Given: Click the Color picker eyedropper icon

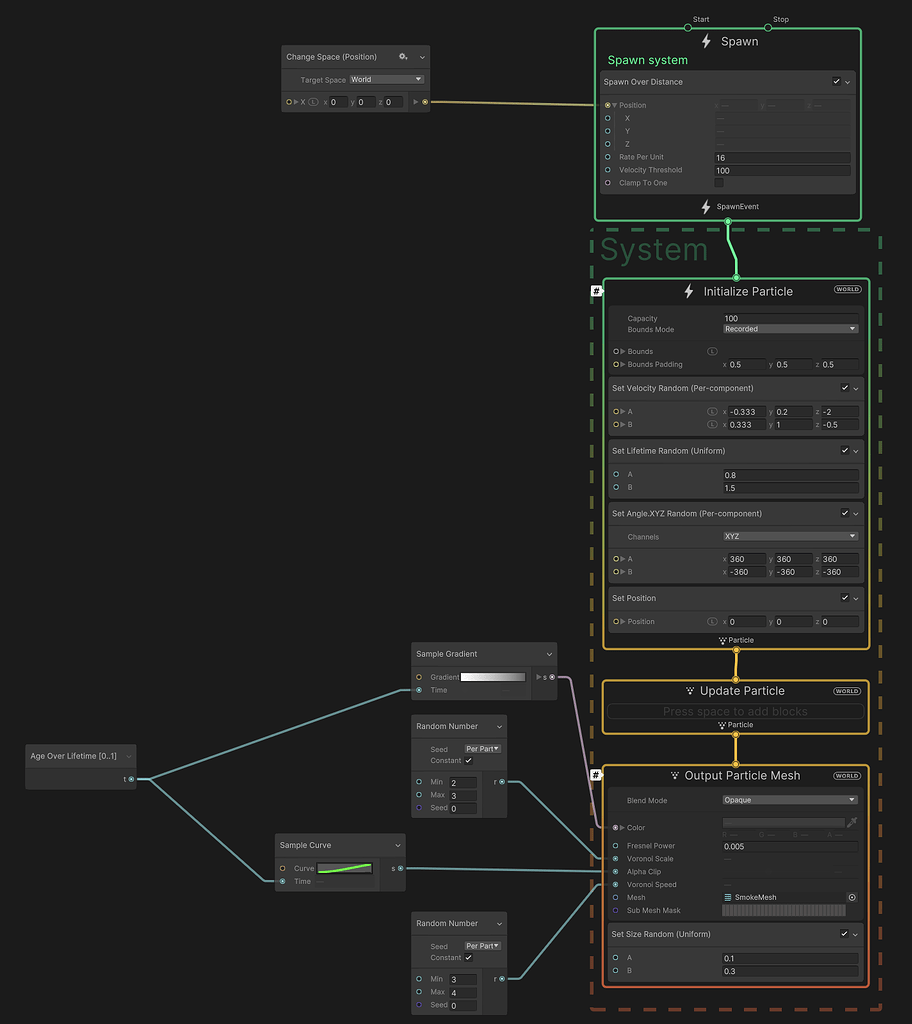Looking at the screenshot, I should (x=852, y=822).
